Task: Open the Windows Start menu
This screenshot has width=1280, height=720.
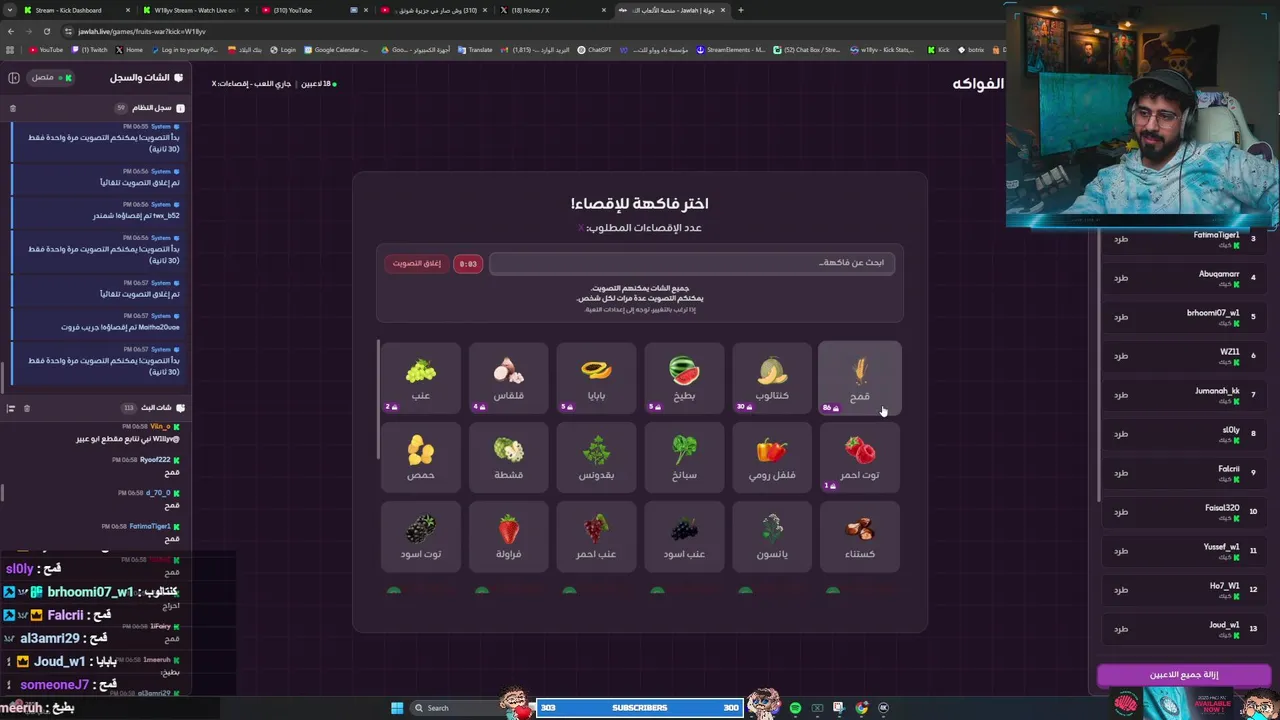Action: coord(397,708)
